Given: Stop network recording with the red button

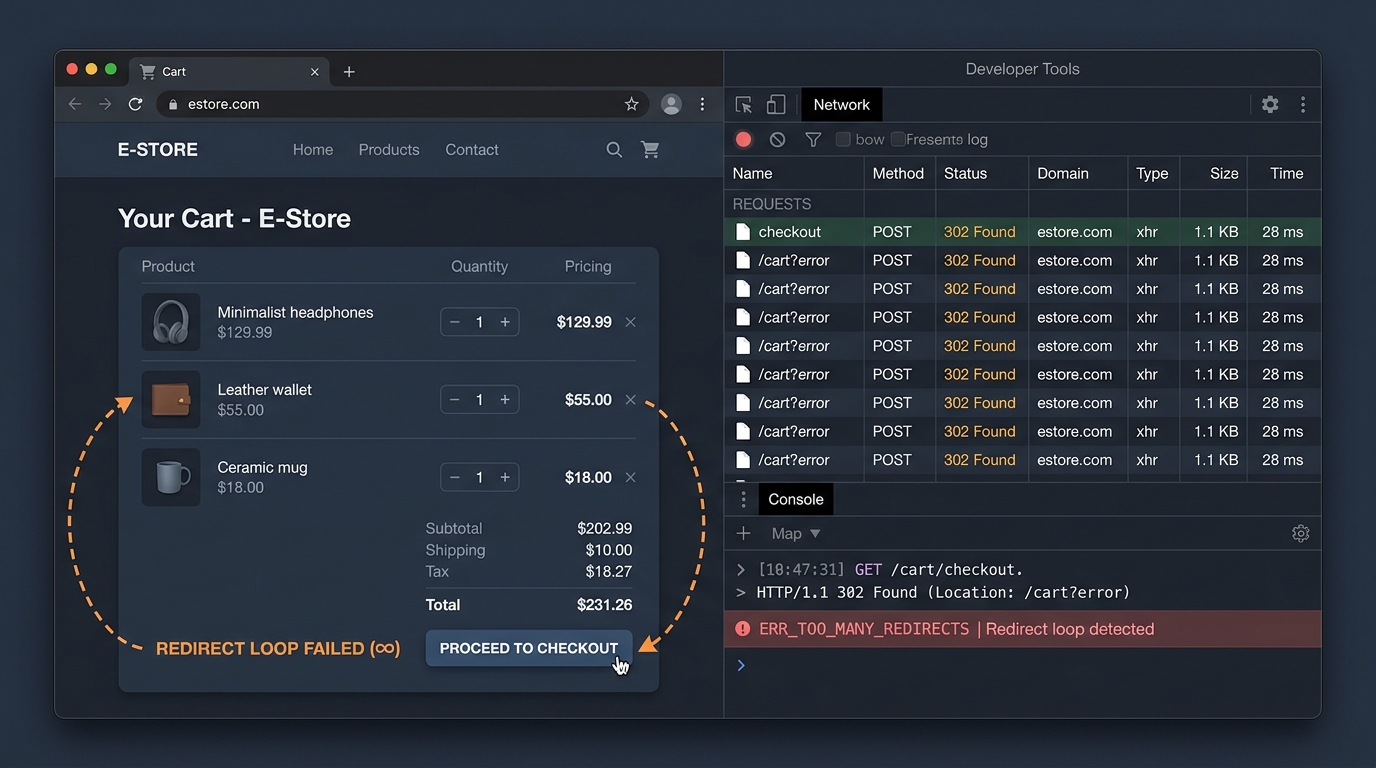Looking at the screenshot, I should tap(743, 140).
